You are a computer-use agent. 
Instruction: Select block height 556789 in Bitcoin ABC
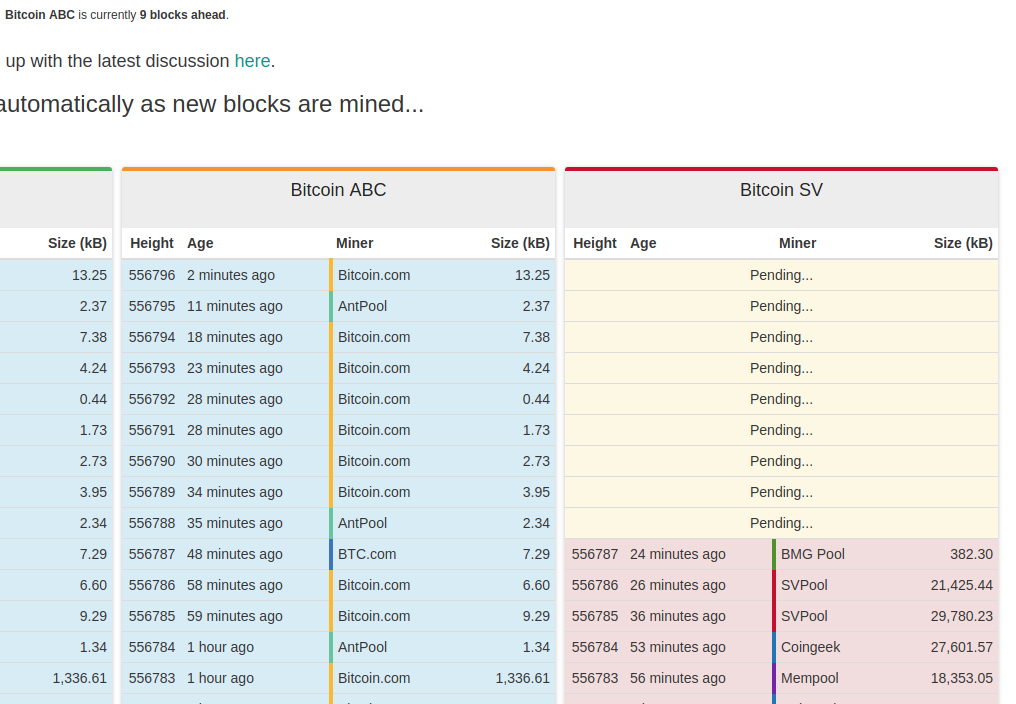(152, 493)
